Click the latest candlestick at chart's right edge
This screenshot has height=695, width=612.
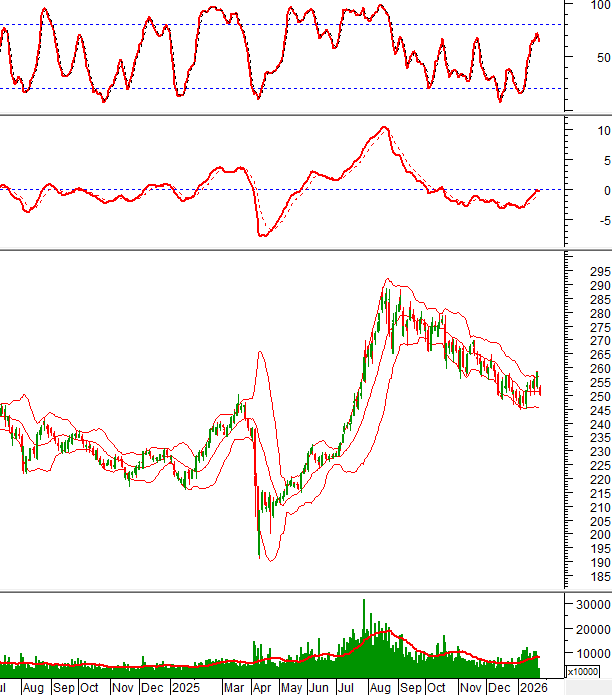pos(540,388)
